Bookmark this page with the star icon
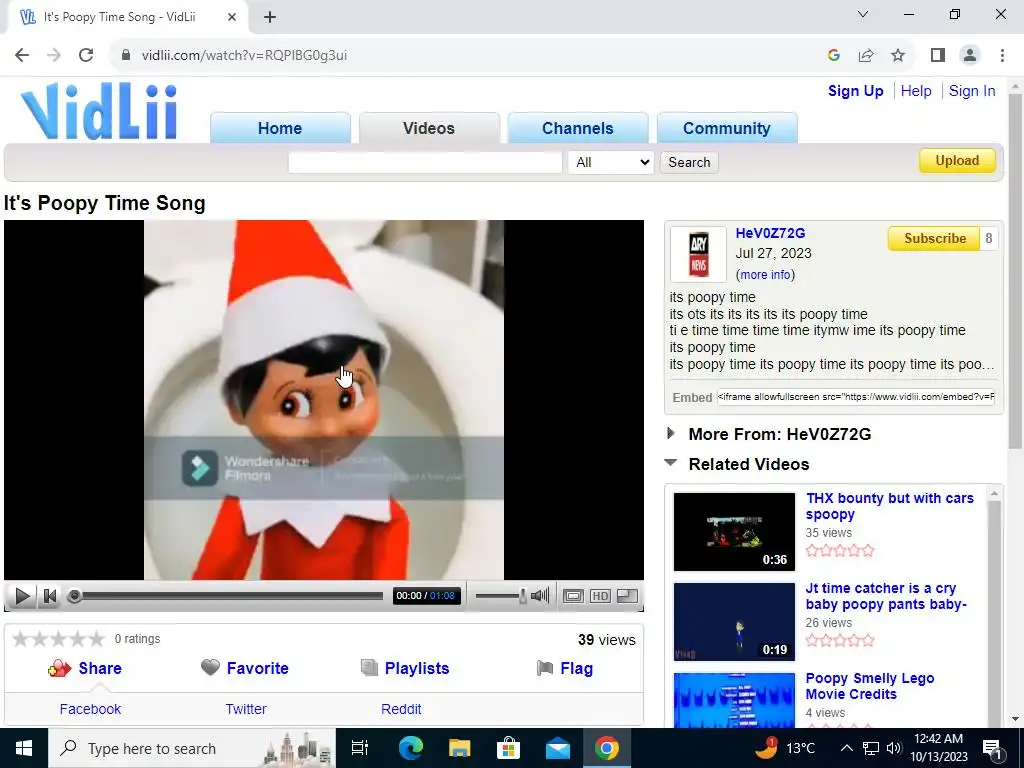Viewport: 1024px width, 768px height. pyautogui.click(x=898, y=55)
